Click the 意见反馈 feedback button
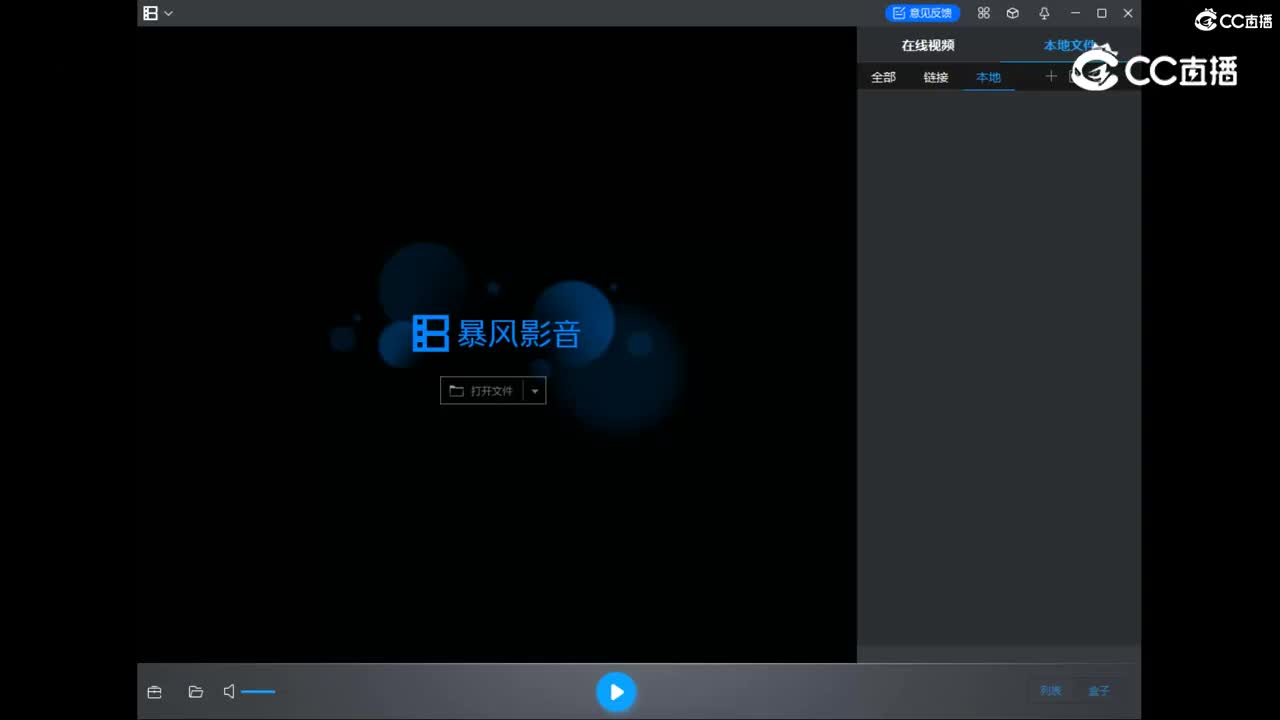 tap(922, 13)
